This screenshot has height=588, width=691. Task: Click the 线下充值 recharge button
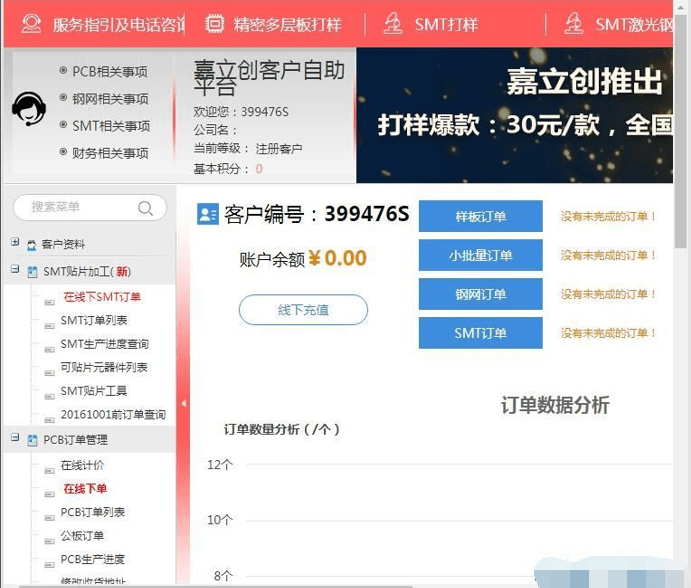tap(303, 310)
